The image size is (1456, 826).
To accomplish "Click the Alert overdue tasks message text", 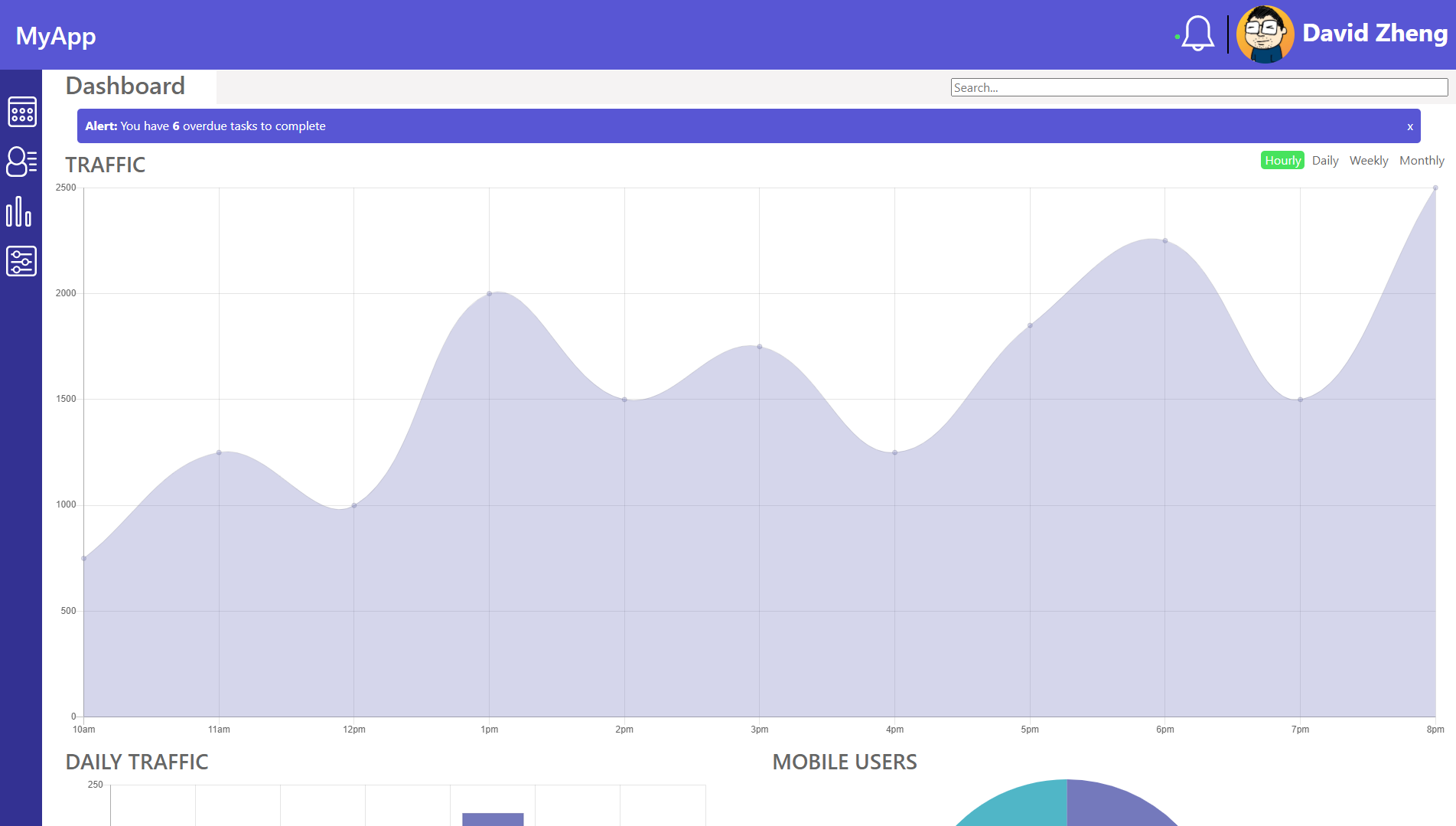I will point(205,126).
